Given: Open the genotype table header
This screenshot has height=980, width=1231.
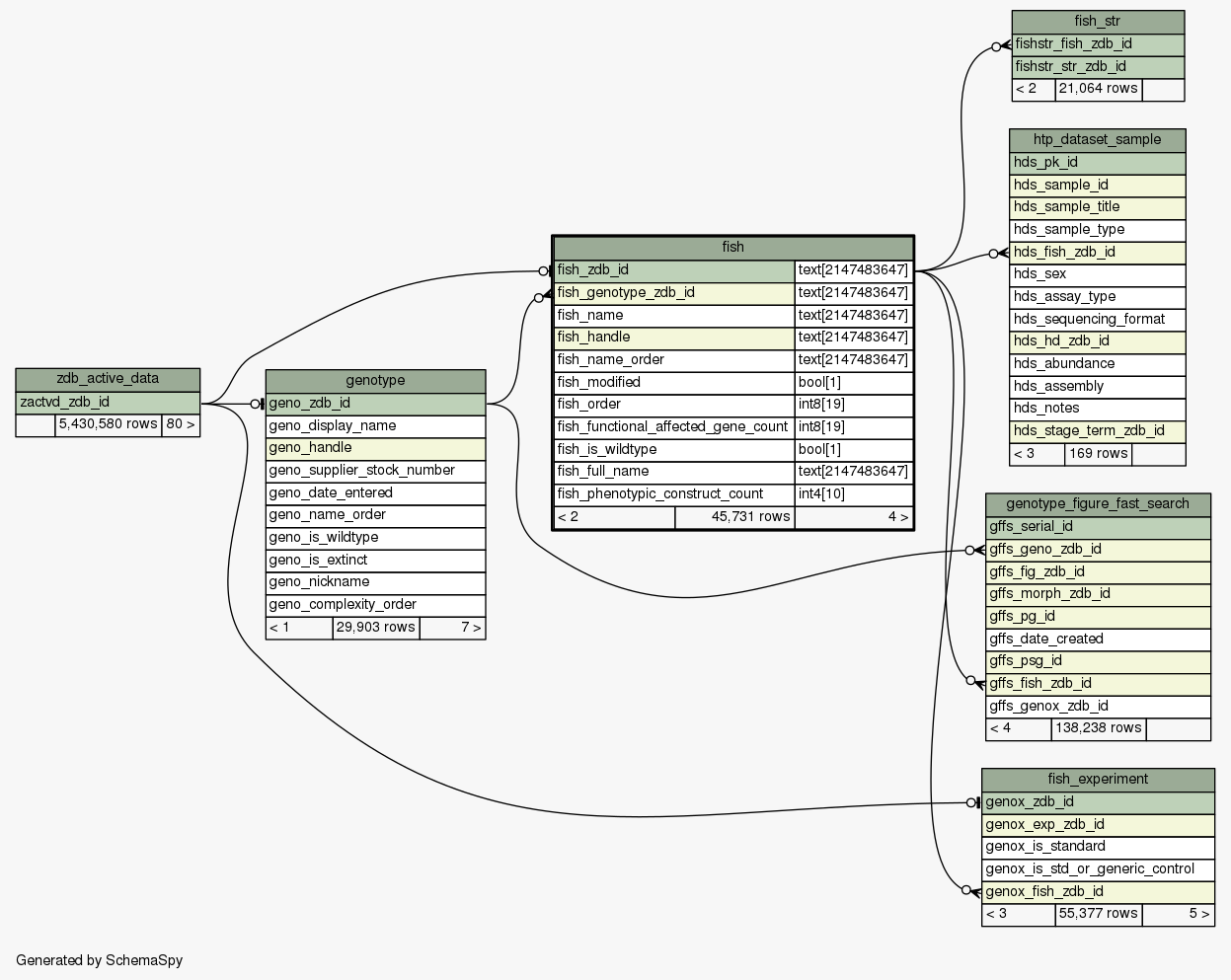Looking at the screenshot, I should 375,381.
